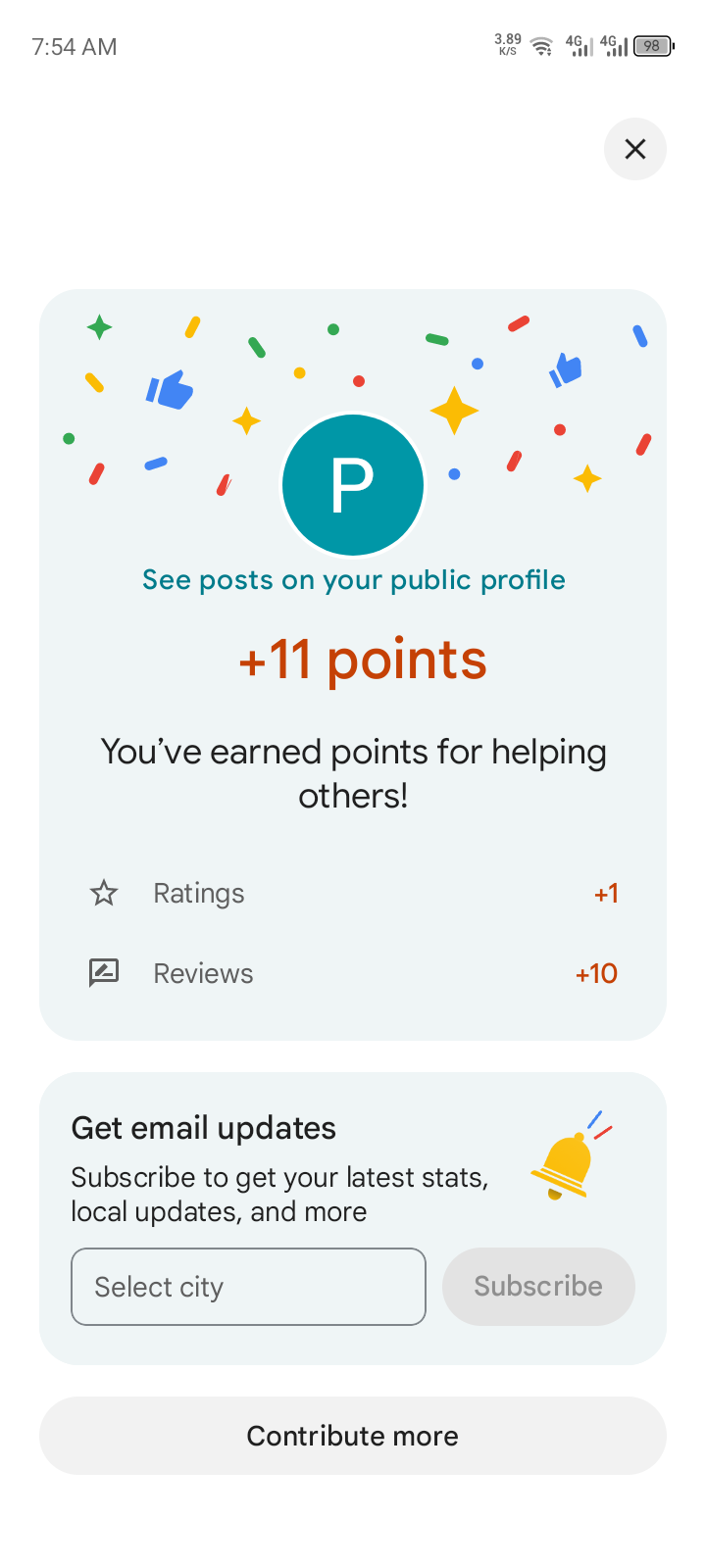Viewport: 706px width, 1568px height.
Task: Select the Reviews row label
Action: [x=203, y=973]
